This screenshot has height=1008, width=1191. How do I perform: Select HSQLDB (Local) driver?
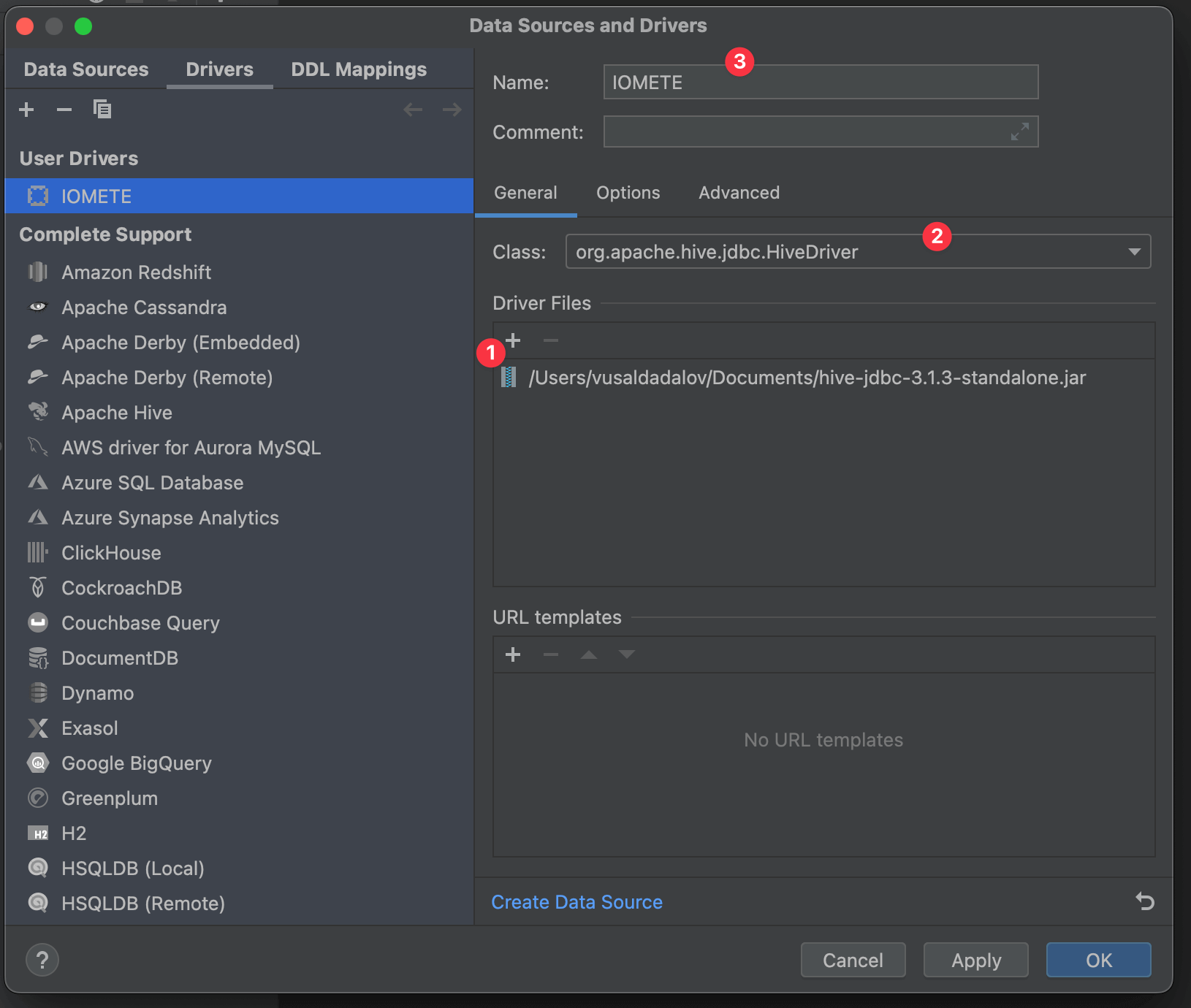tap(239, 868)
